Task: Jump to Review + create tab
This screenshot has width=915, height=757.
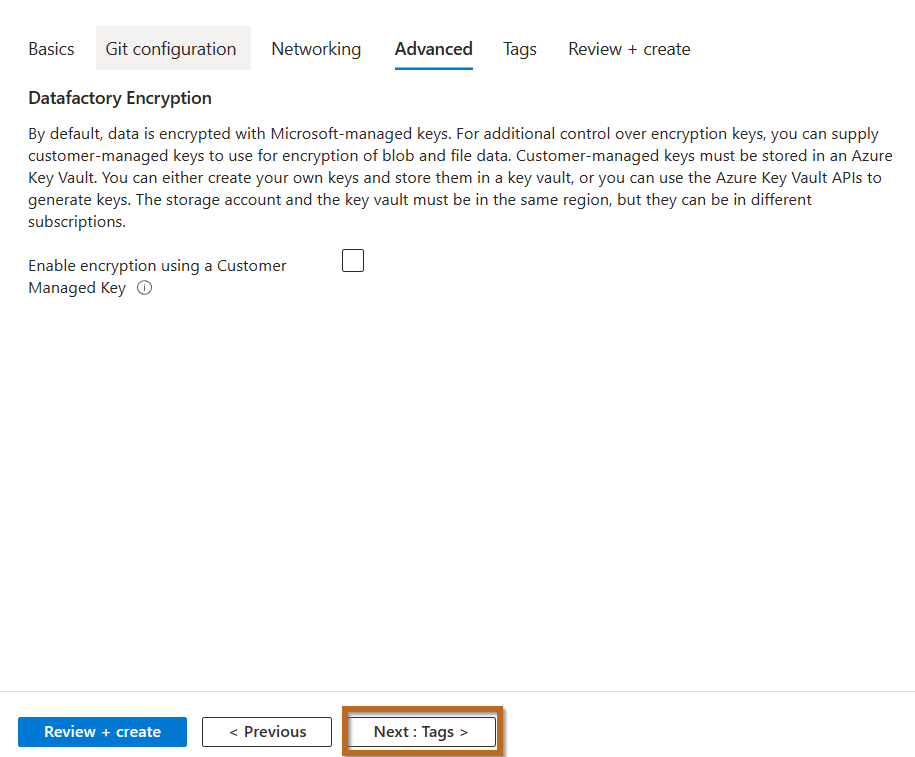Action: [x=629, y=49]
